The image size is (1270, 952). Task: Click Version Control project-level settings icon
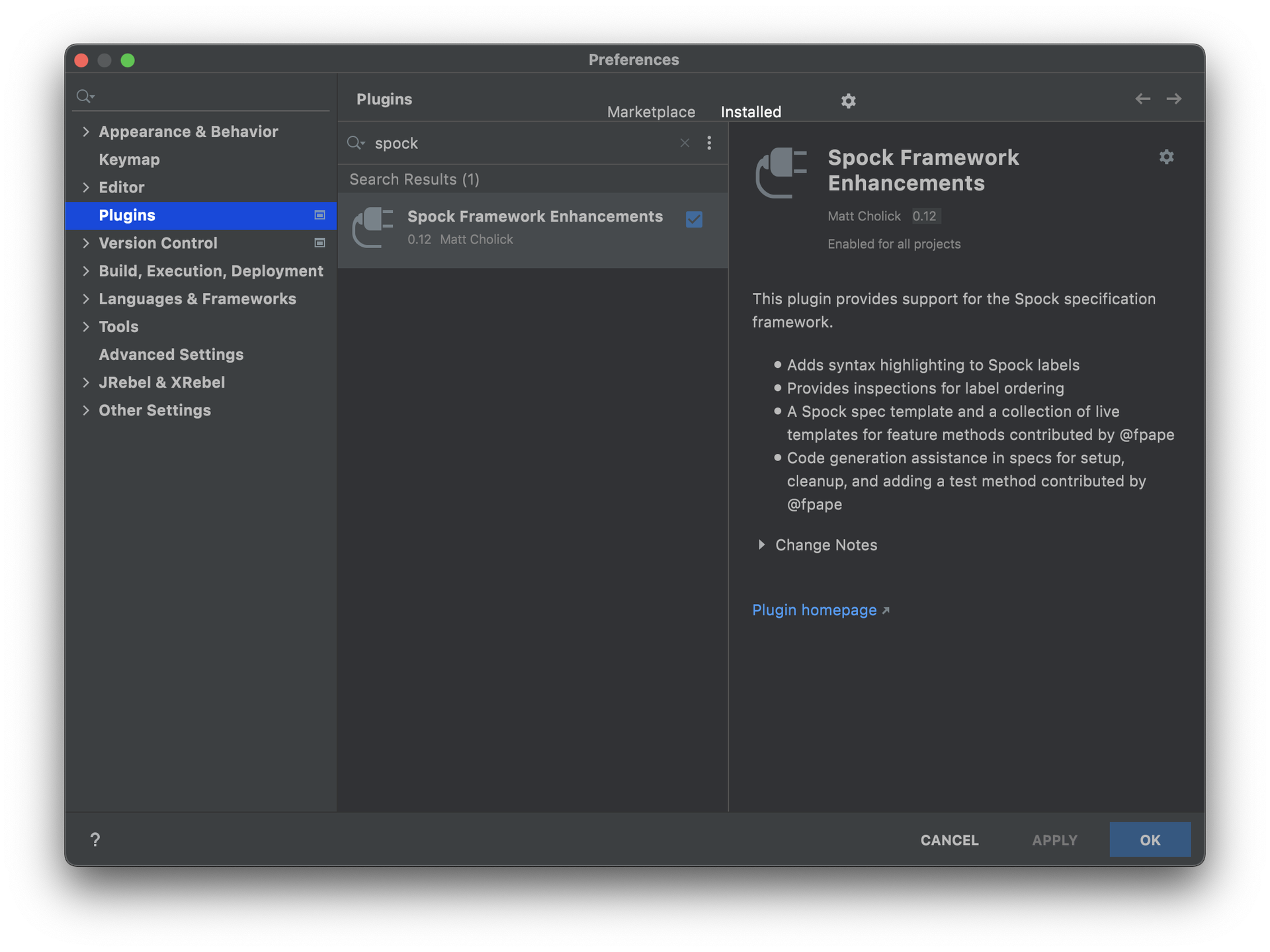tap(319, 243)
